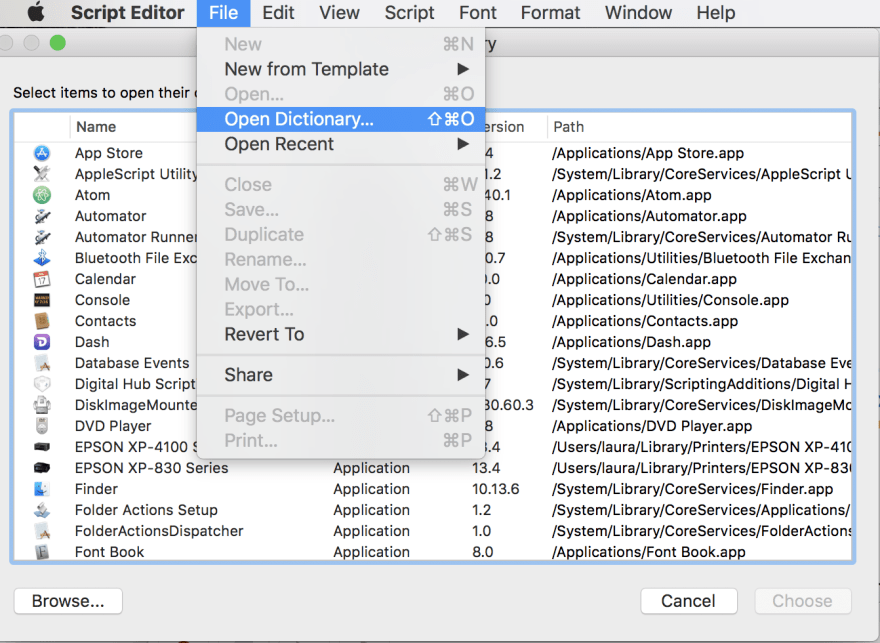Click the Automator robot icon
Image resolution: width=880 pixels, height=643 pixels.
click(x=42, y=216)
